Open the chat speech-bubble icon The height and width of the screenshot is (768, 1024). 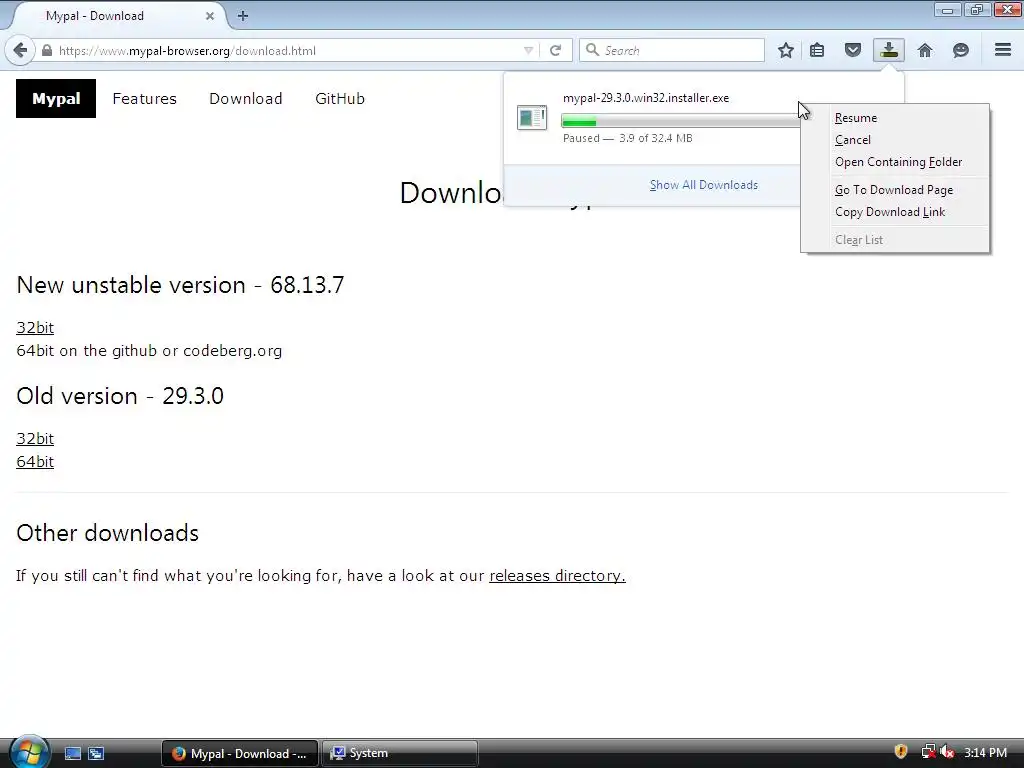click(960, 50)
